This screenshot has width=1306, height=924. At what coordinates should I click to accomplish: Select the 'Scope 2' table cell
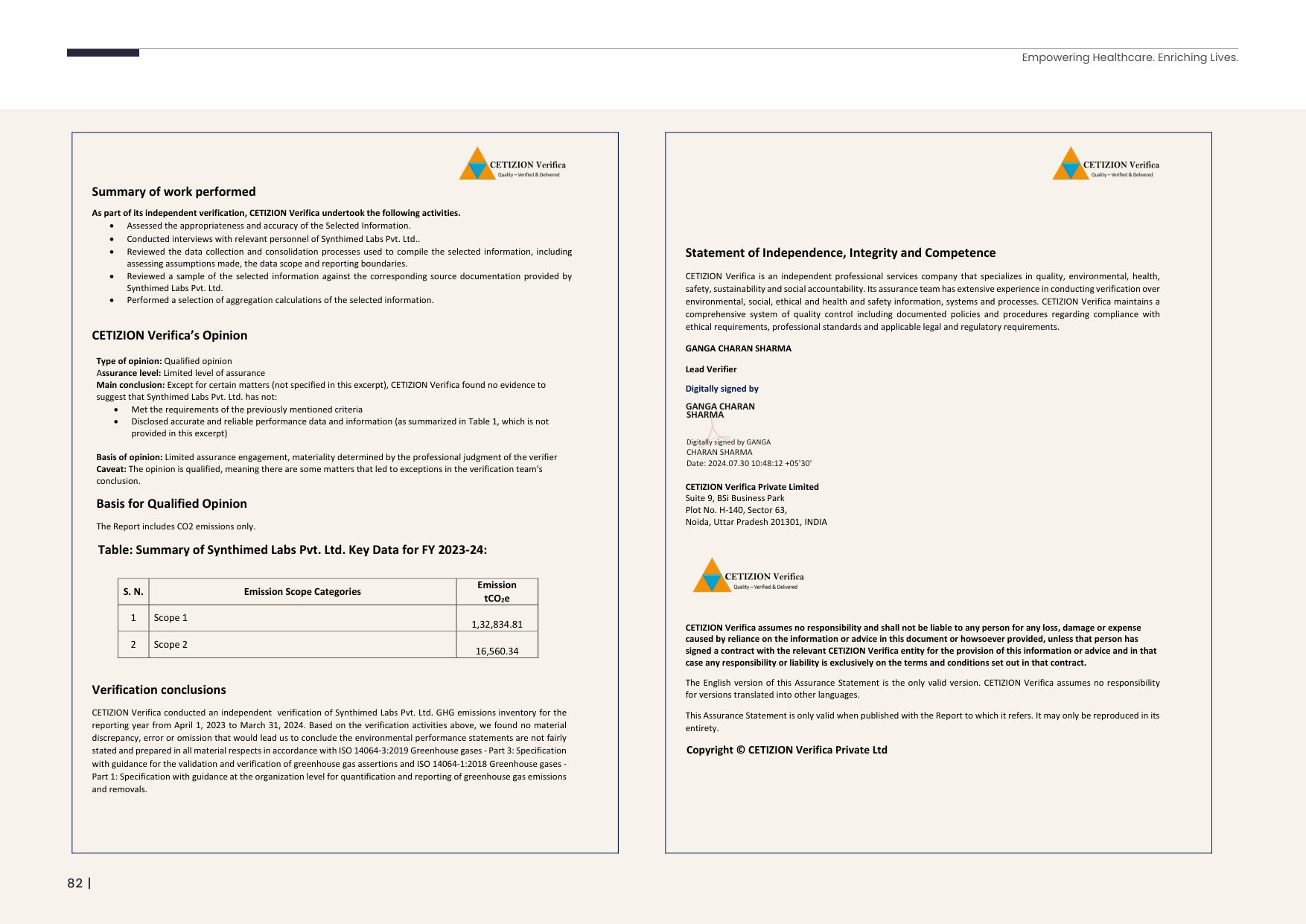pos(302,645)
